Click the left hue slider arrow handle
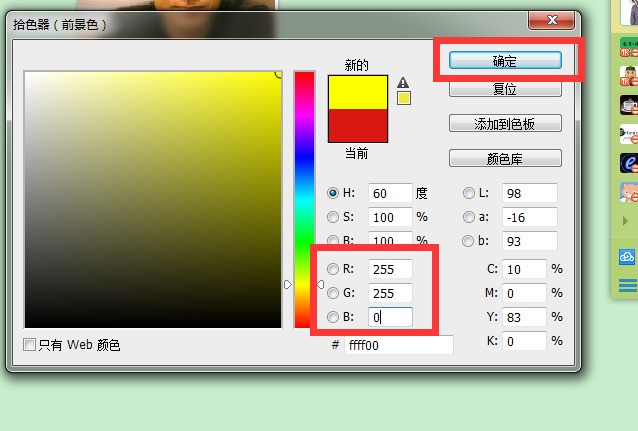 288,284
